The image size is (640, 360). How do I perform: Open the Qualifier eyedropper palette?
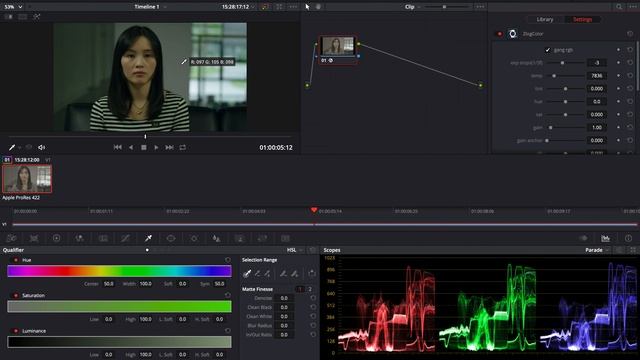148,238
